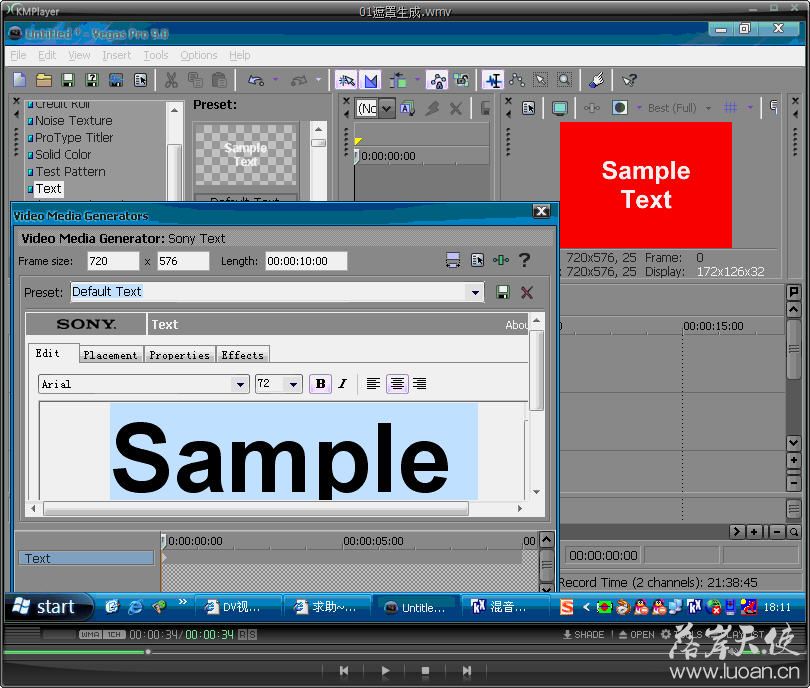Click the Save project floppy icon
Screen dimensions: 810x688
point(68,80)
